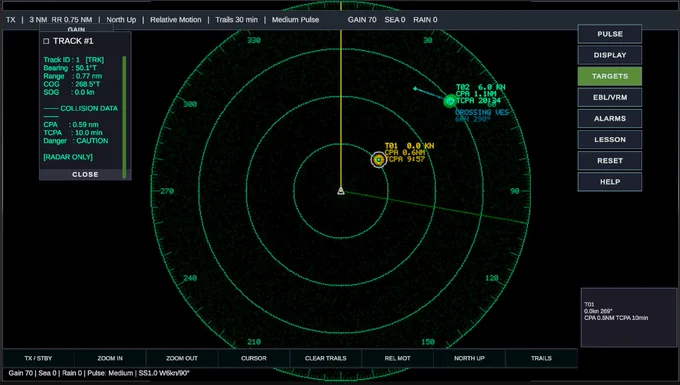Screen dimensions: 680x385
Task: Toggle NORTH UP orientation
Action: pyautogui.click(x=469, y=358)
